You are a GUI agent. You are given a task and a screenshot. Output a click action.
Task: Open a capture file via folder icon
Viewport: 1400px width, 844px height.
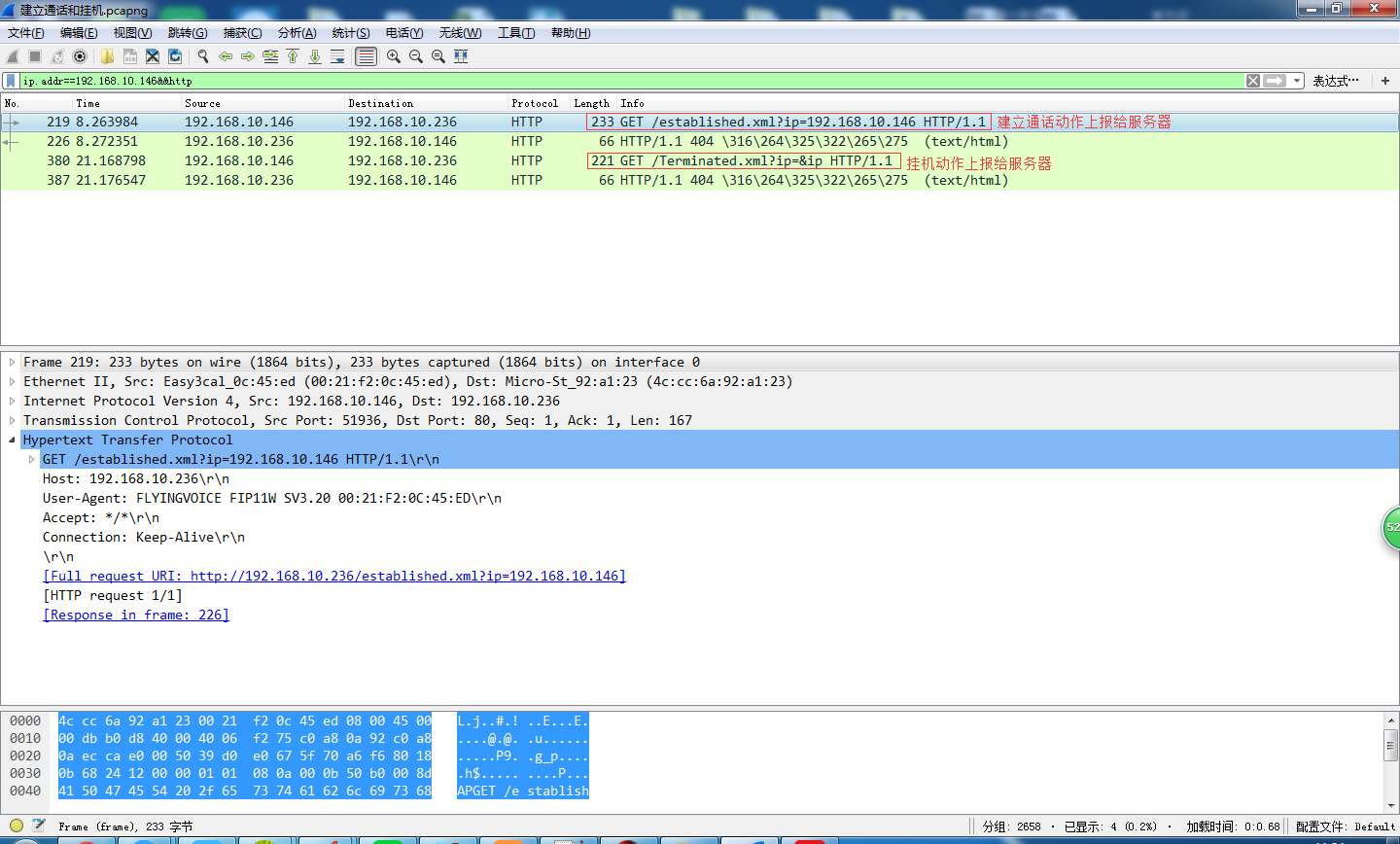pos(107,56)
